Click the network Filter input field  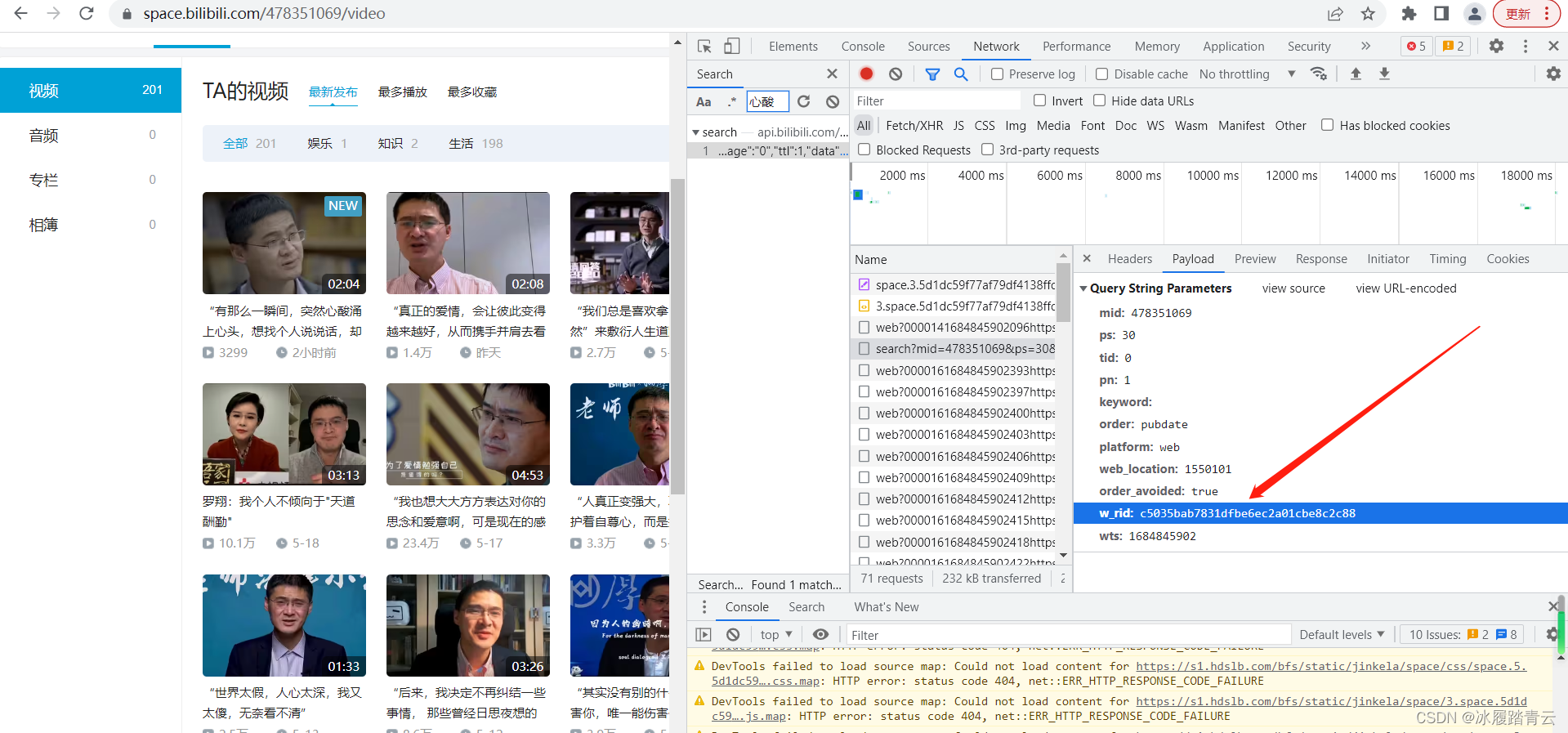pos(936,101)
